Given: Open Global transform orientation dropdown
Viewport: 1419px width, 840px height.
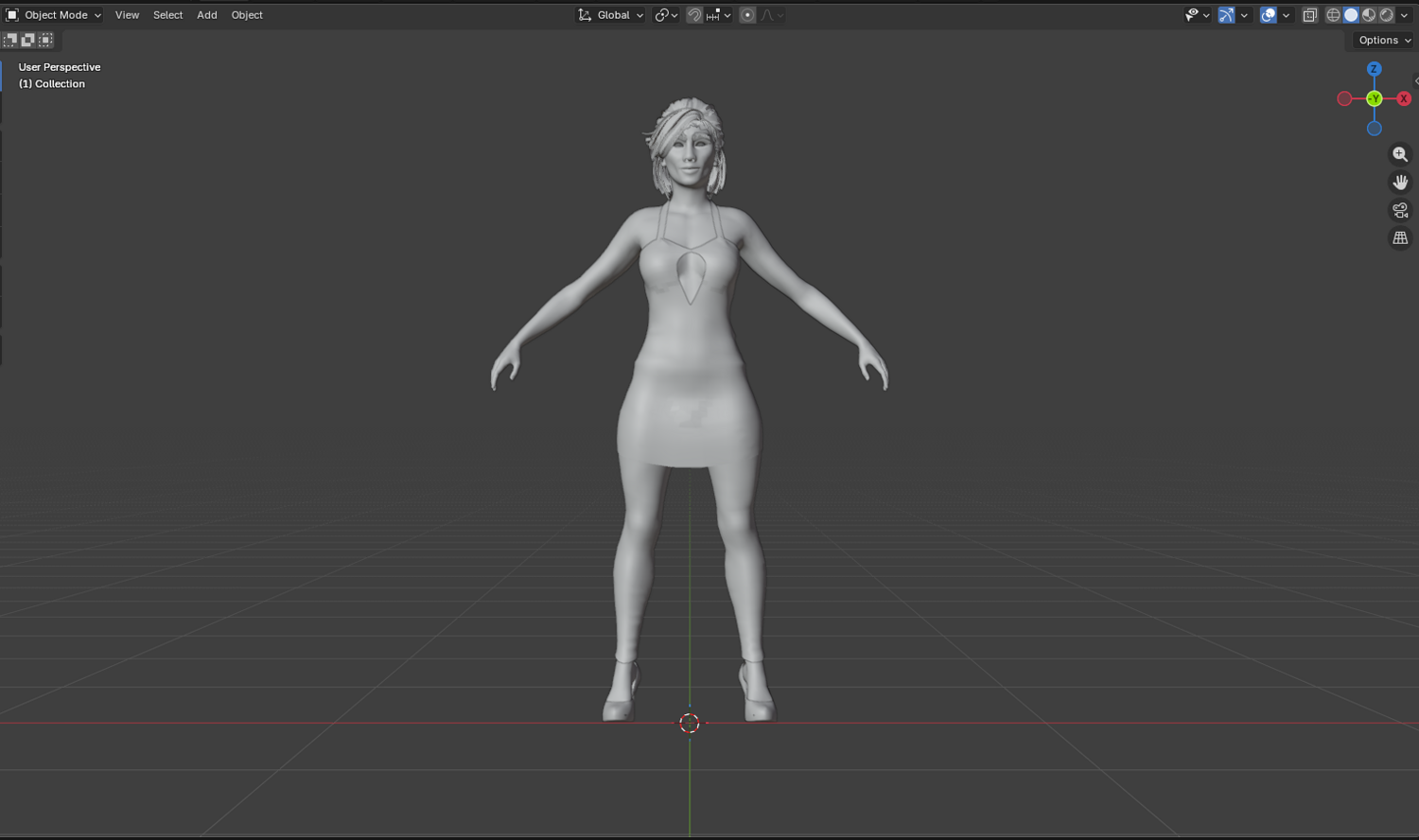Looking at the screenshot, I should tap(611, 15).
